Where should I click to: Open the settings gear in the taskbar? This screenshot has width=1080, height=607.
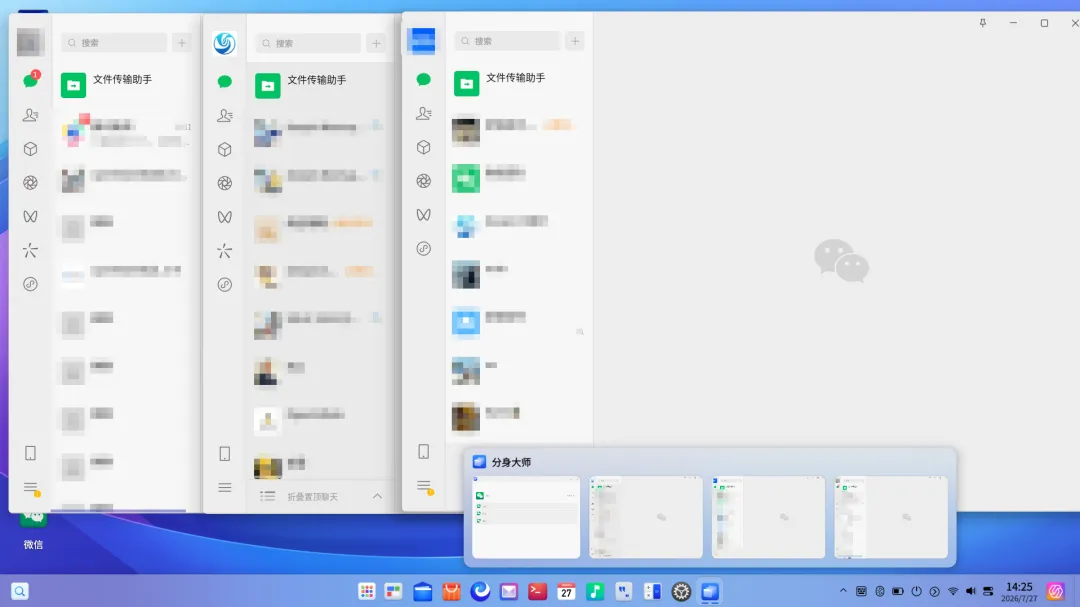click(x=681, y=591)
